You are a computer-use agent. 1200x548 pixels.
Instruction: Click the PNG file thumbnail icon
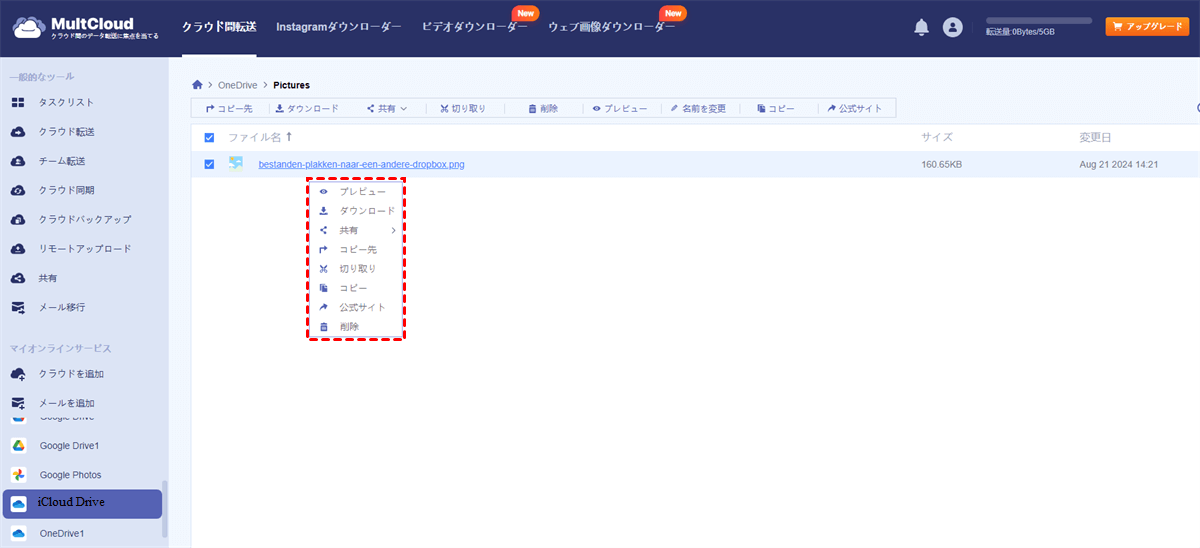coord(236,164)
